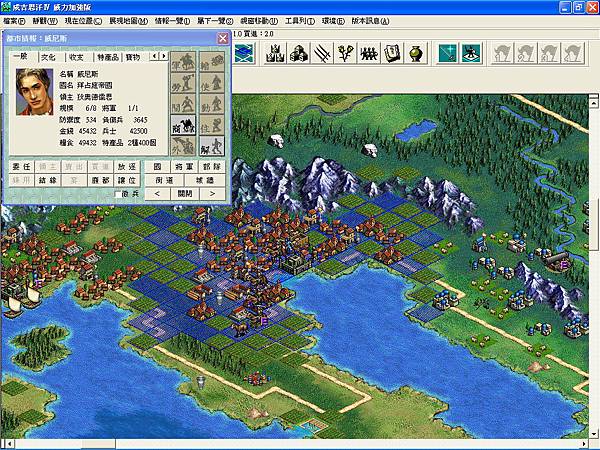Switch to the 寶物 tab
This screenshot has height=450, width=600.
(x=133, y=57)
